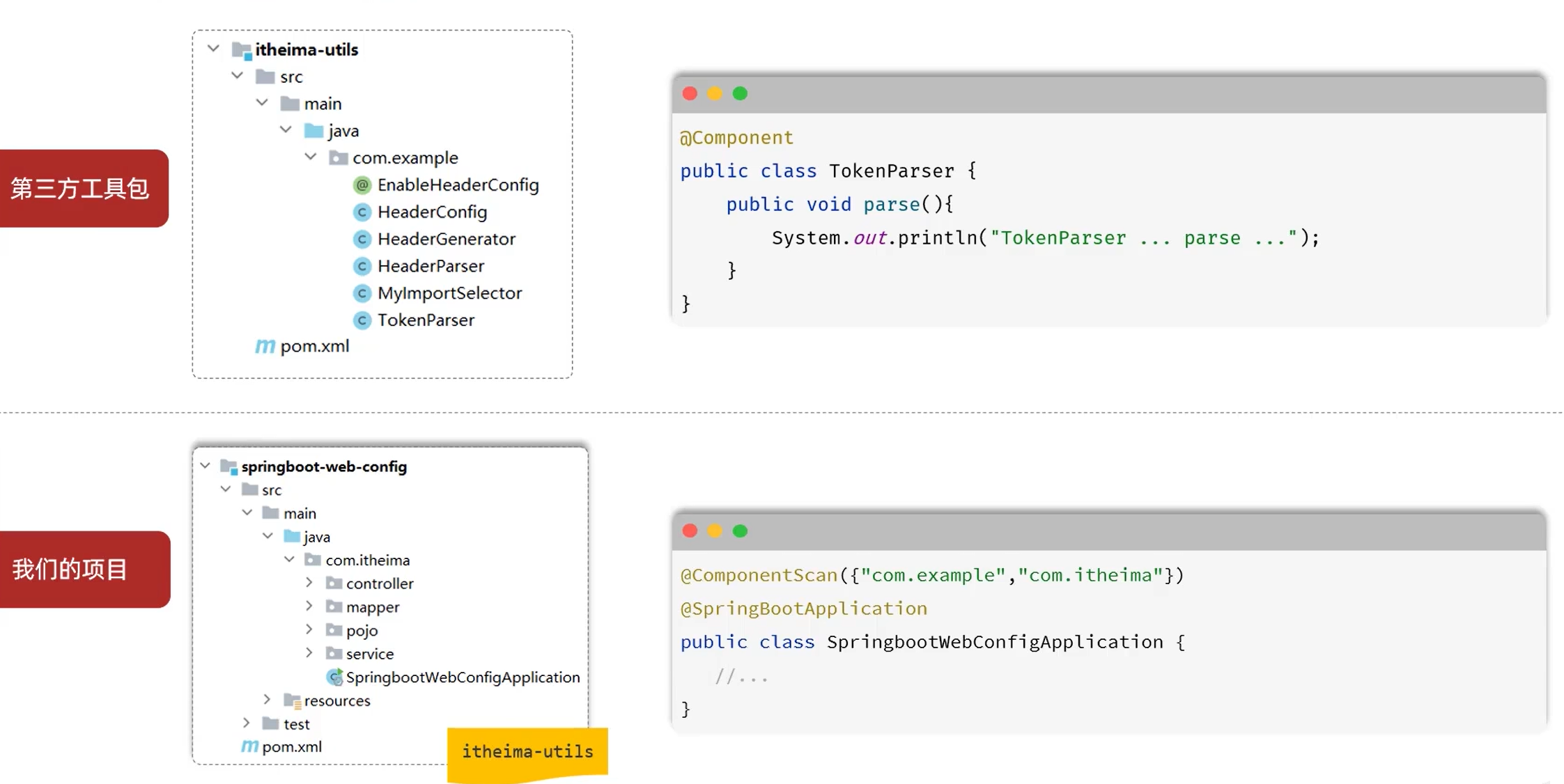Click the red 第三方工具包 label
The width and height of the screenshot is (1564, 784).
(x=82, y=189)
